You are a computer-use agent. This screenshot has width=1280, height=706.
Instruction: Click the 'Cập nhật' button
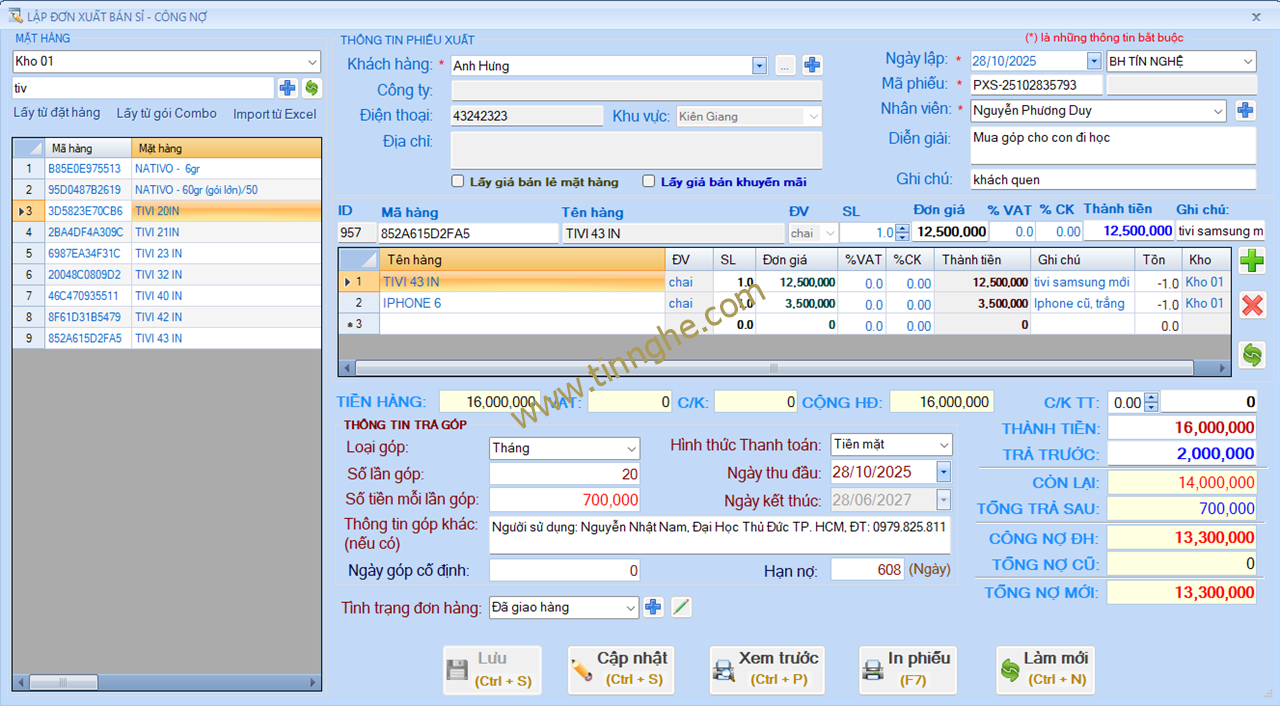620,669
